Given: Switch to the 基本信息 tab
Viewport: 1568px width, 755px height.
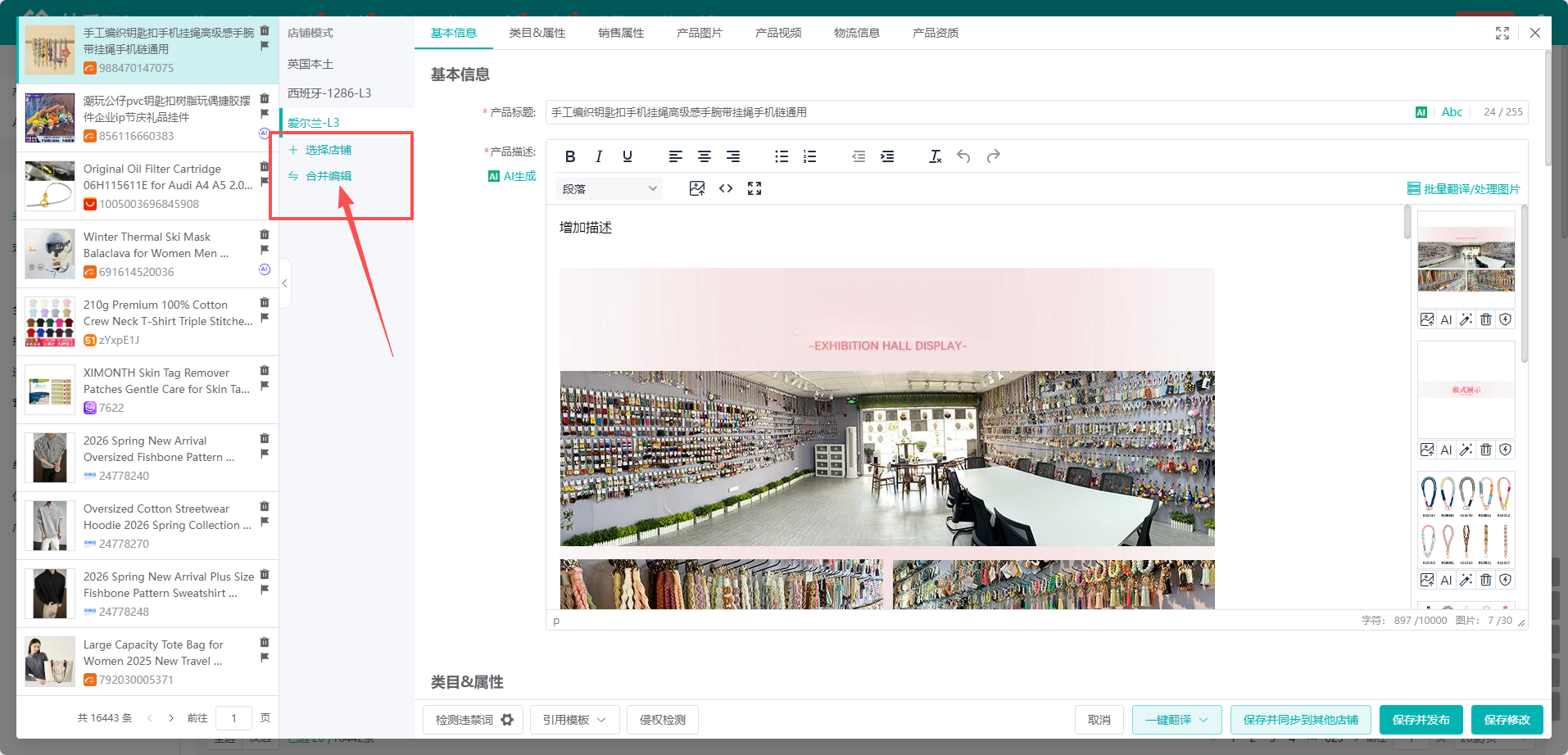Looking at the screenshot, I should [454, 33].
